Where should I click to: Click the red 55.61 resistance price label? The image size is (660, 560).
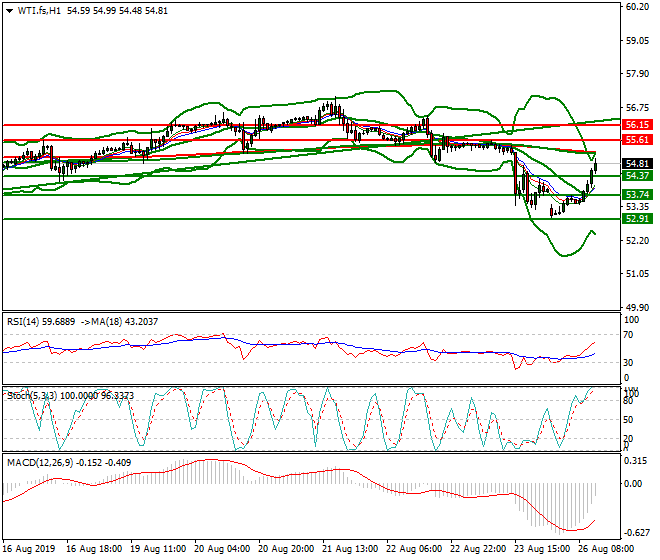tap(637, 140)
